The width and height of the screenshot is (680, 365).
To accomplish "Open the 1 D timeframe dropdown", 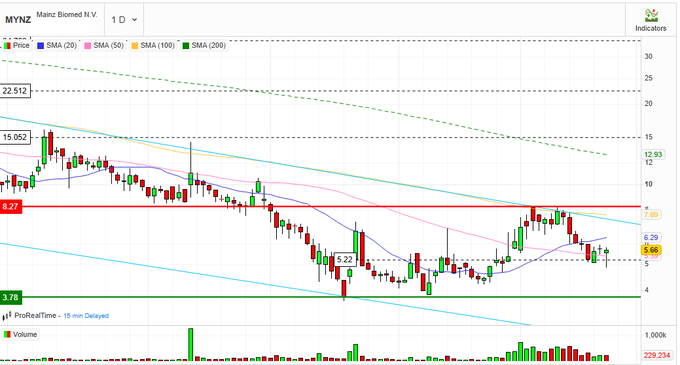I will pyautogui.click(x=124, y=20).
